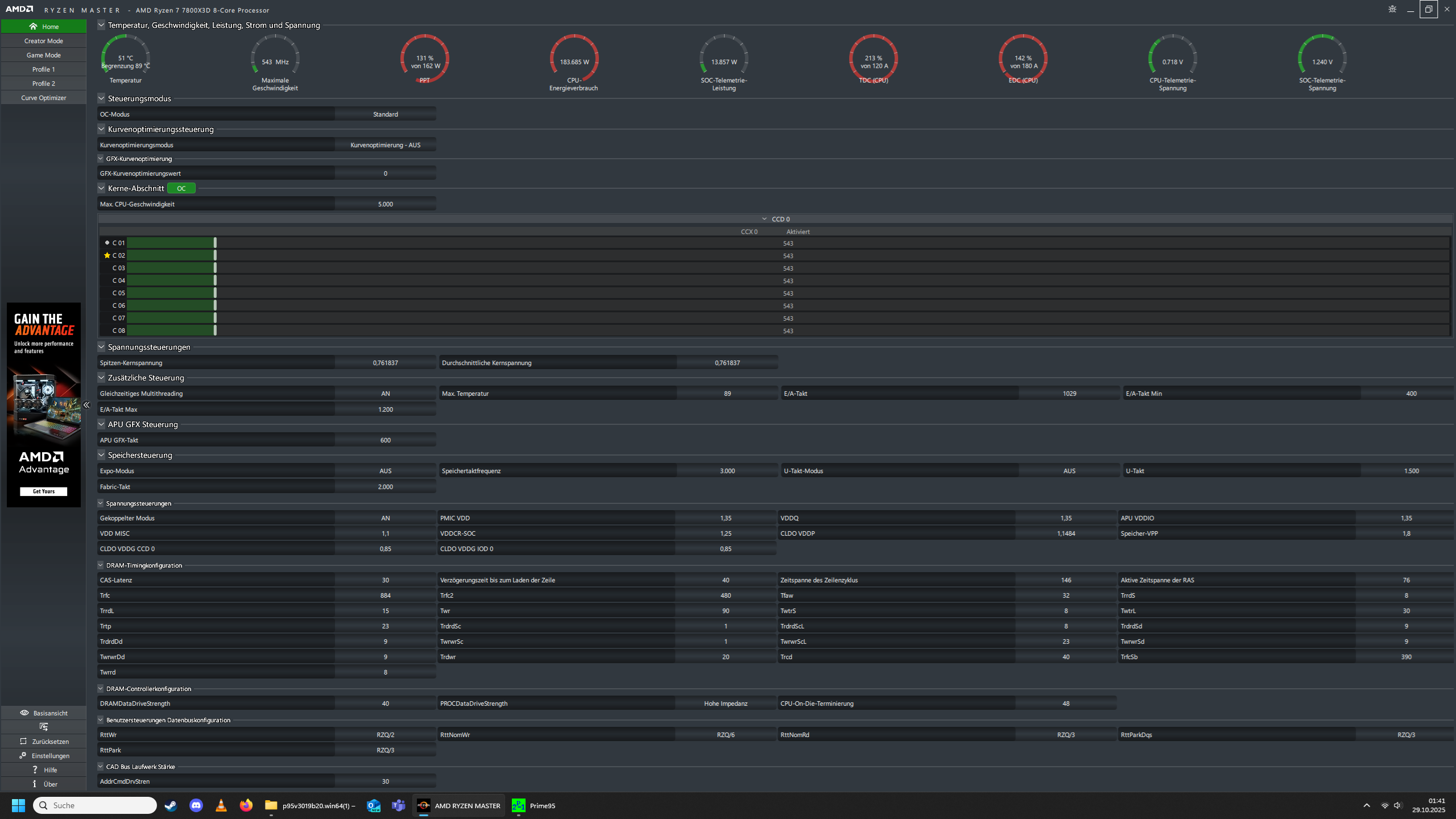Click the gold star on core C 02
Viewport: 1456px width, 819px height.
[107, 255]
